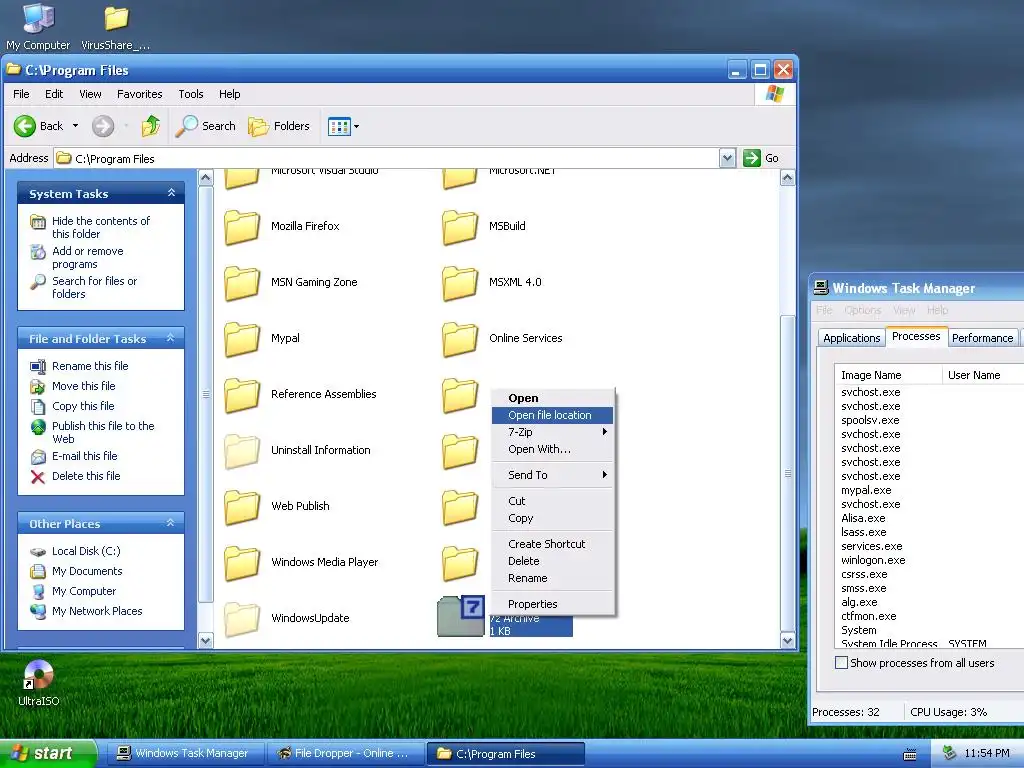Viewport: 1024px width, 768px height.
Task: Select the Reference Assemblies folder icon
Action: click(242, 396)
